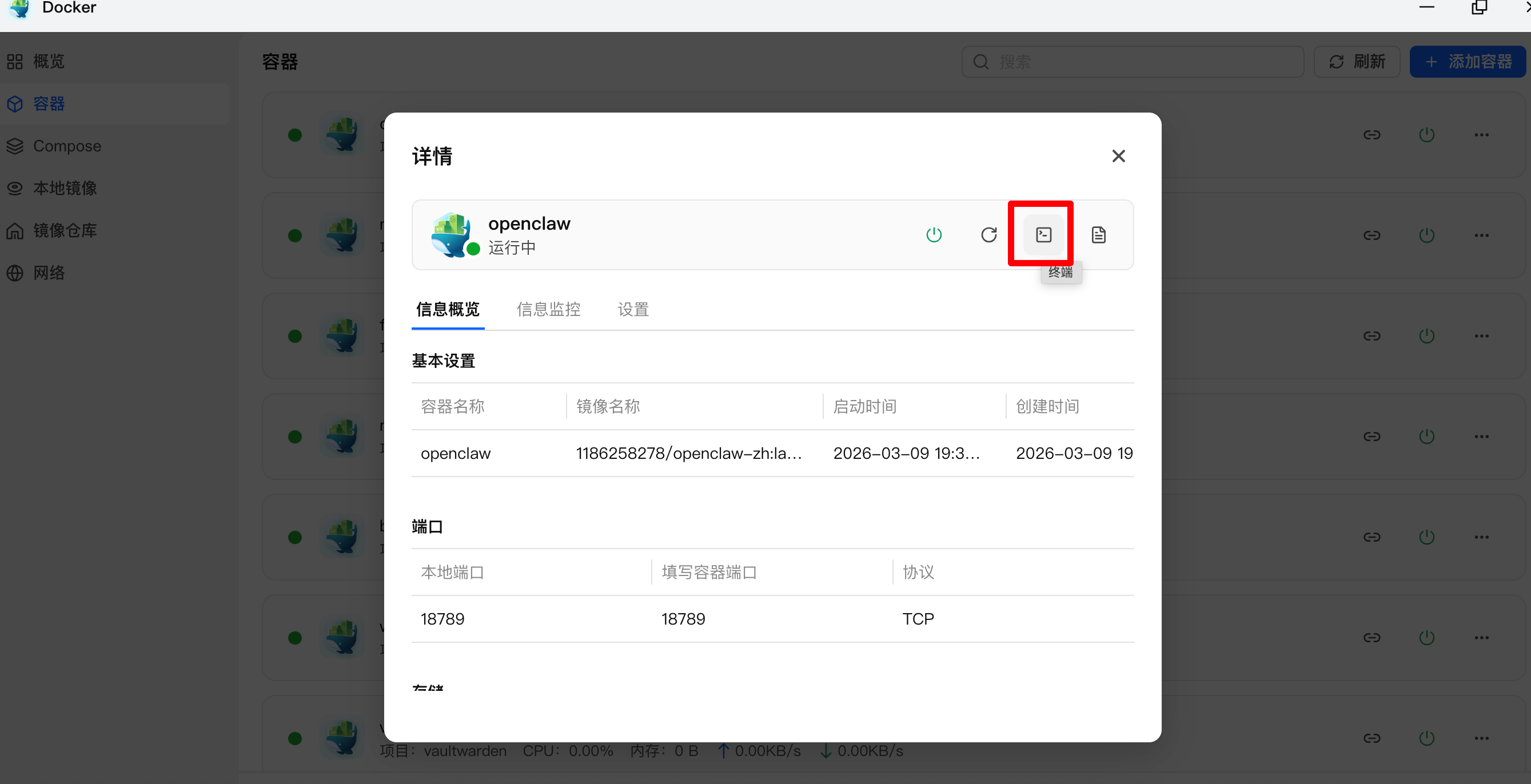
Task: Open 概览 in the sidebar
Action: 47,61
